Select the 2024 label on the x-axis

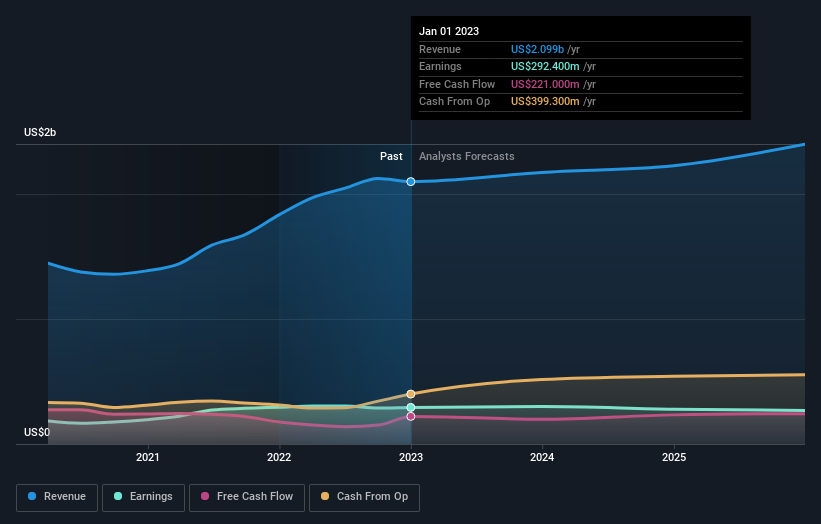tap(542, 458)
